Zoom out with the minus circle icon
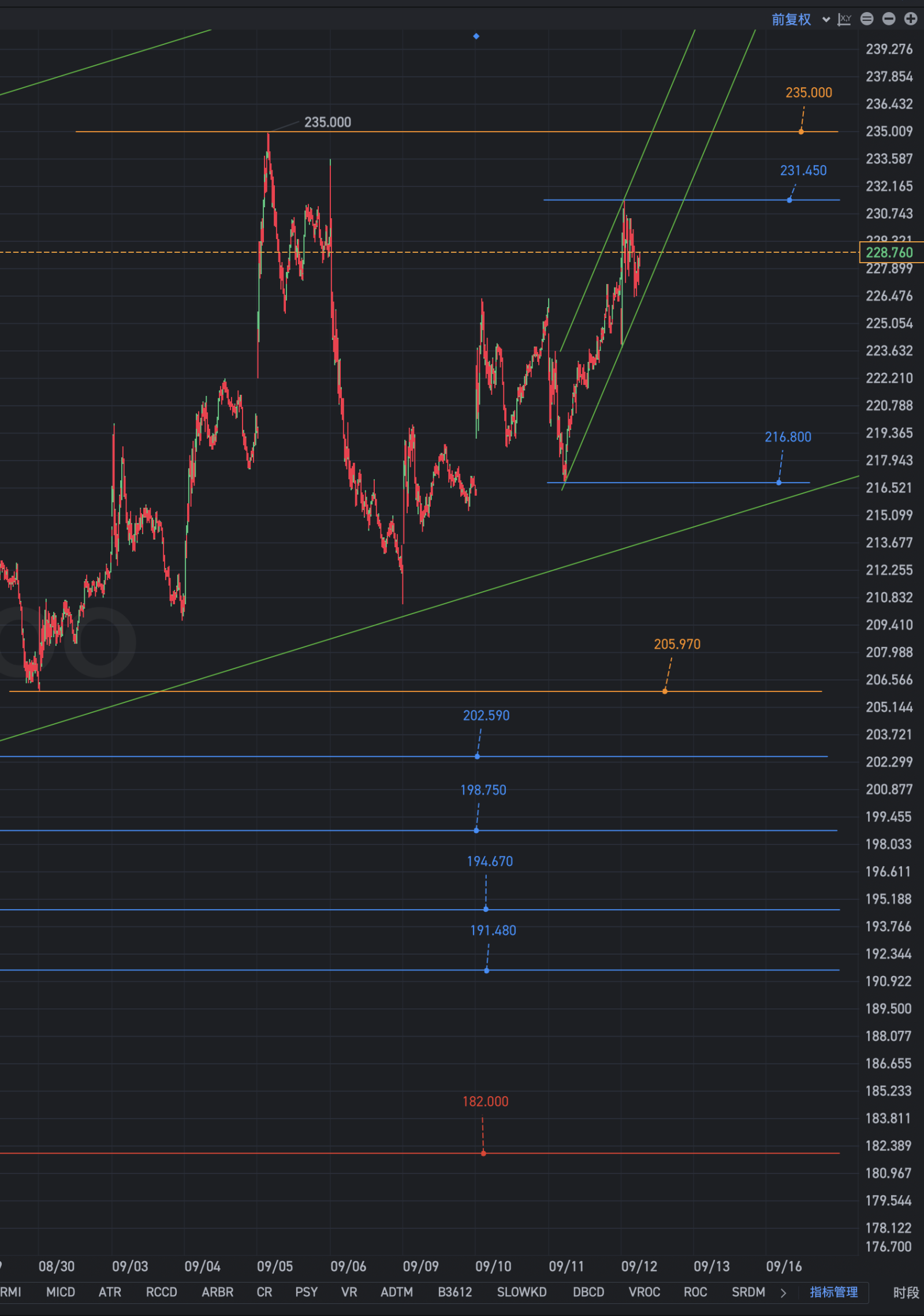 (x=889, y=19)
